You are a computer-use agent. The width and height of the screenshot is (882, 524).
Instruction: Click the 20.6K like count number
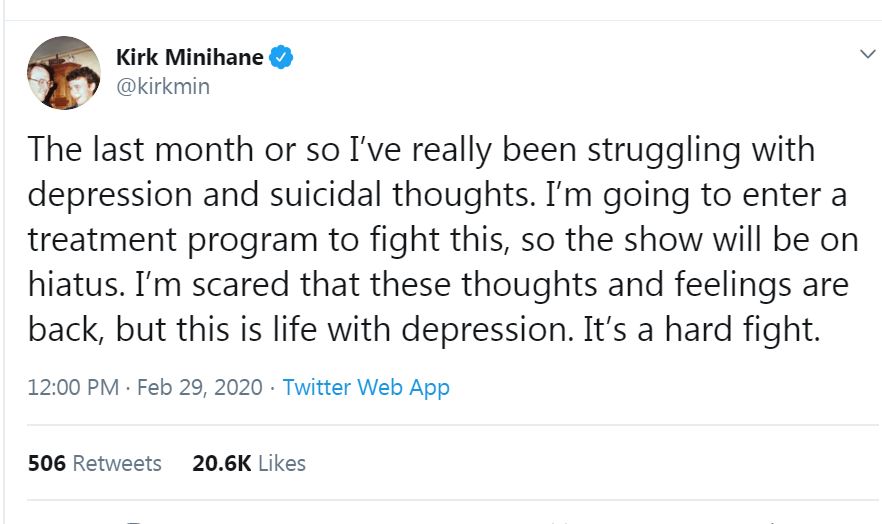coord(221,463)
